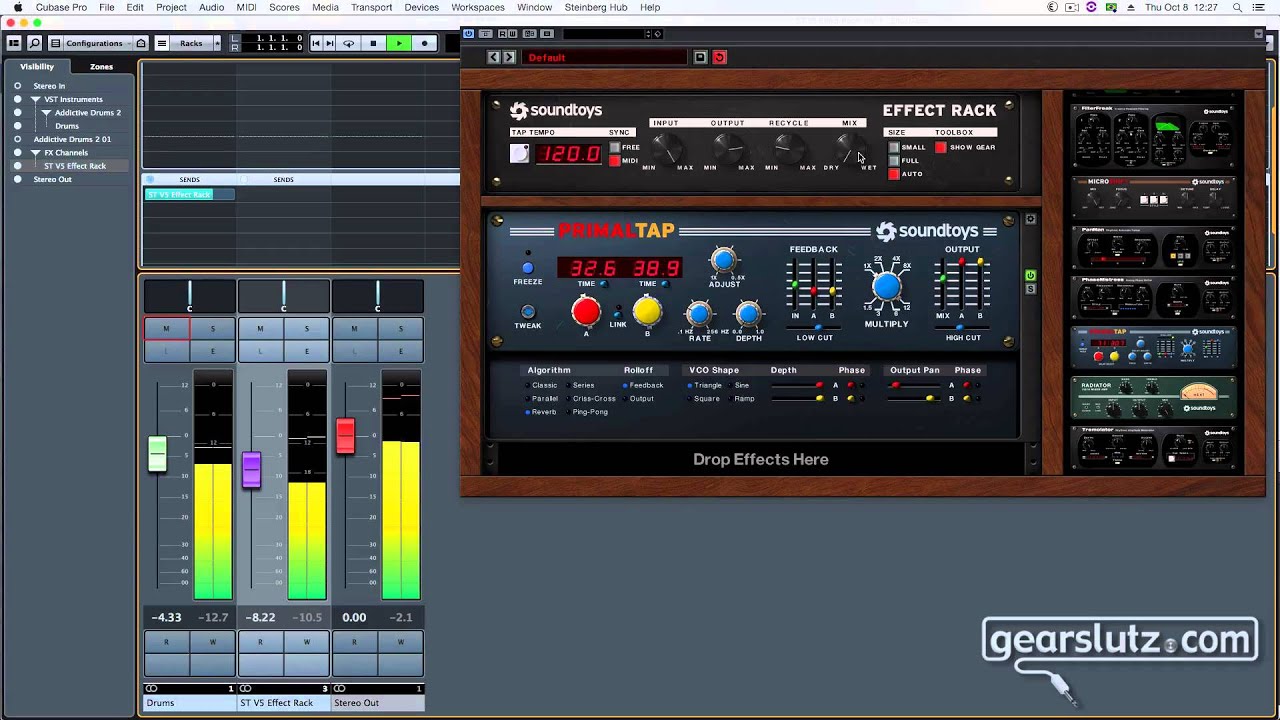Click the Record button in the transport
The width and height of the screenshot is (1280, 720).
(425, 43)
